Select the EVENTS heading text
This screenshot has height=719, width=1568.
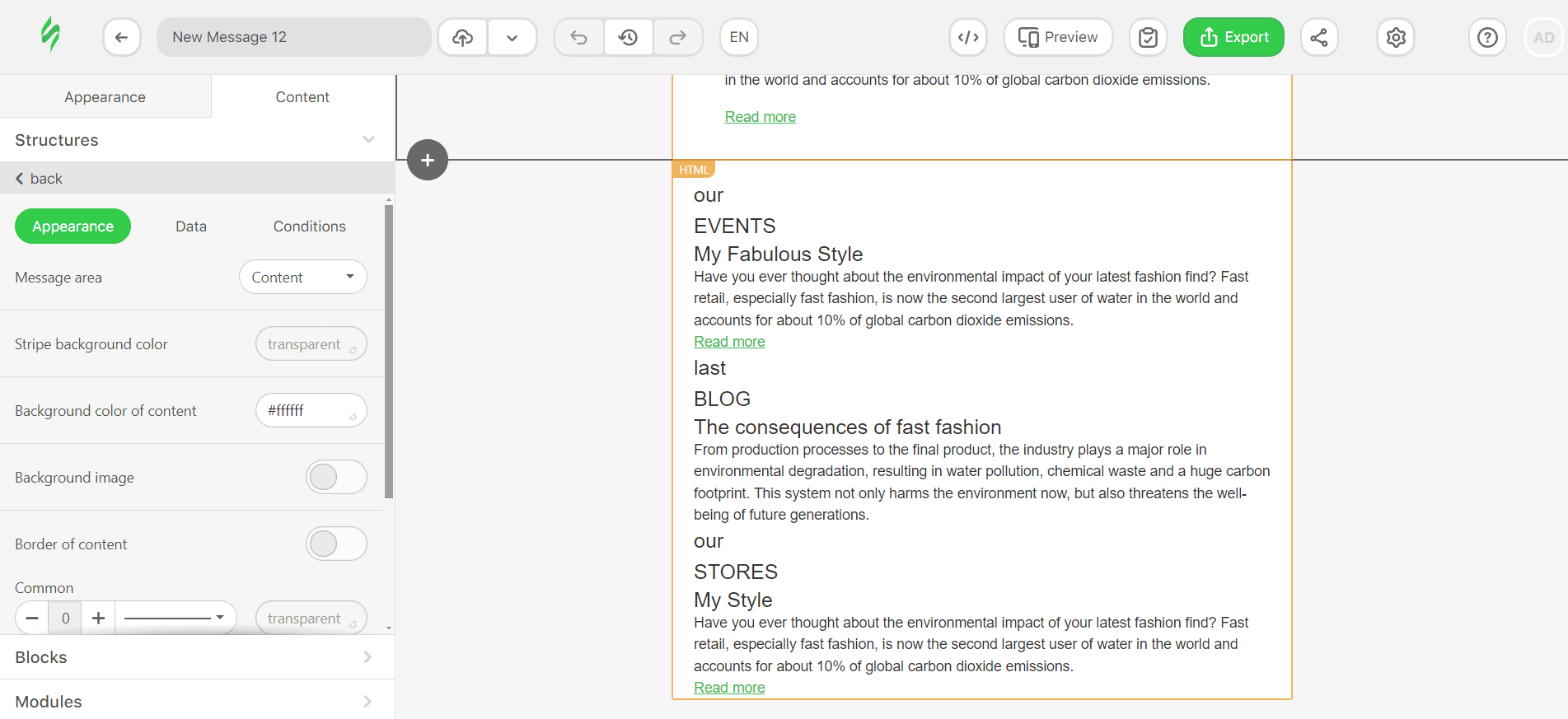735,226
